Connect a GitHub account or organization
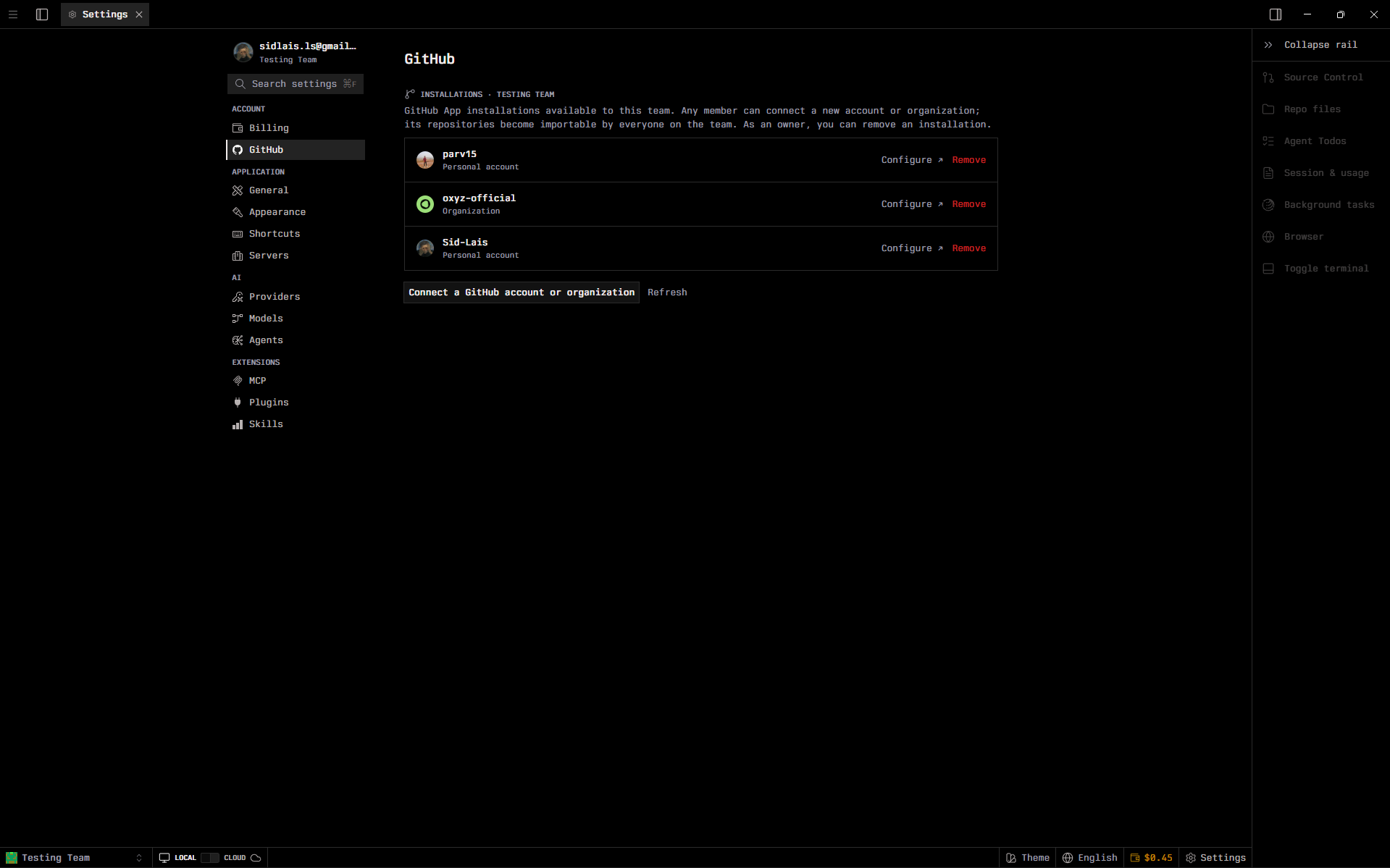Screen dimensions: 1390x868 tap(522, 292)
